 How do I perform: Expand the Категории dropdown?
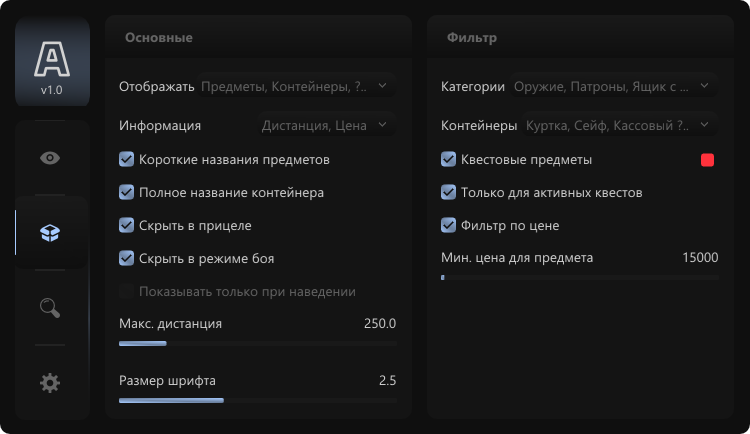click(x=614, y=86)
